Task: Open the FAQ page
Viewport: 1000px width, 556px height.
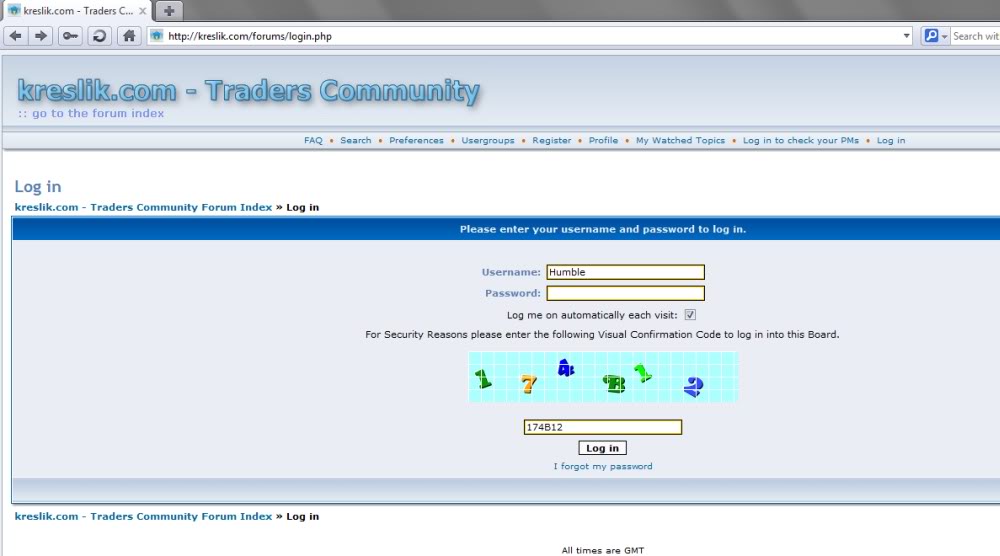Action: click(x=313, y=140)
